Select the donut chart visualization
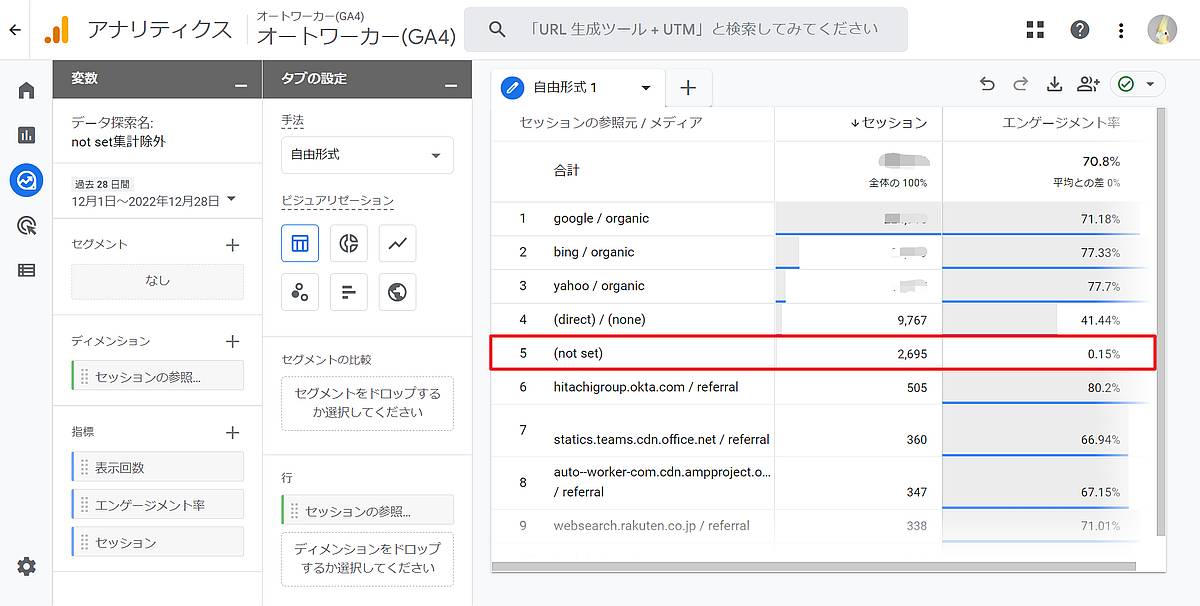1200x606 pixels. click(x=347, y=243)
